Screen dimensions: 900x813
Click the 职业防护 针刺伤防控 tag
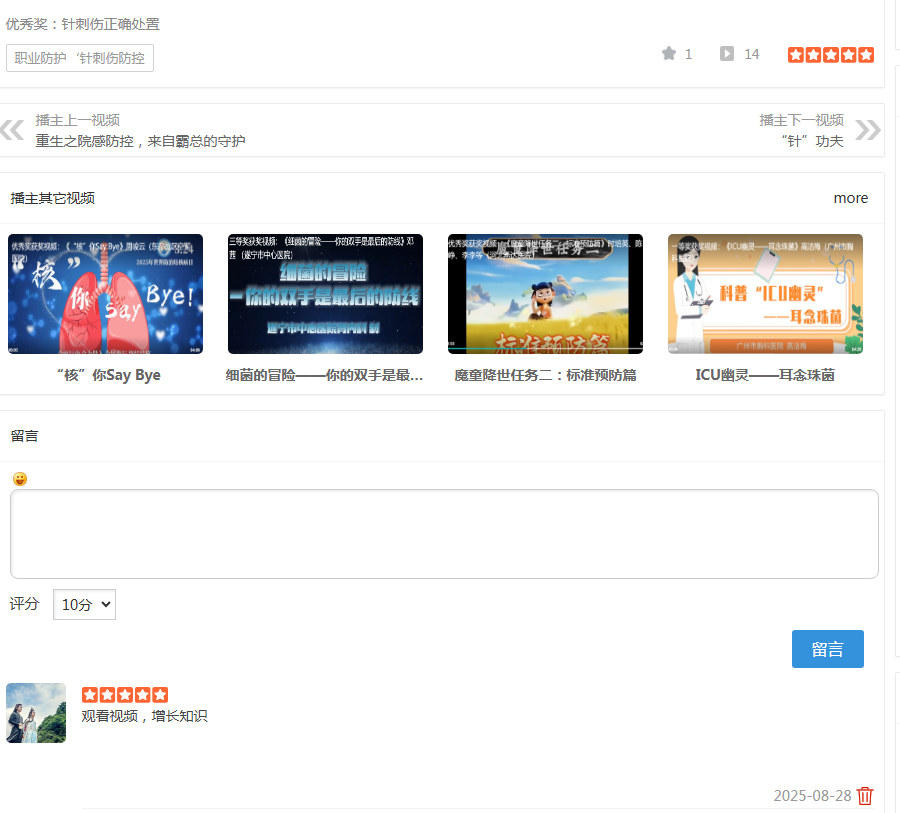(x=80, y=58)
